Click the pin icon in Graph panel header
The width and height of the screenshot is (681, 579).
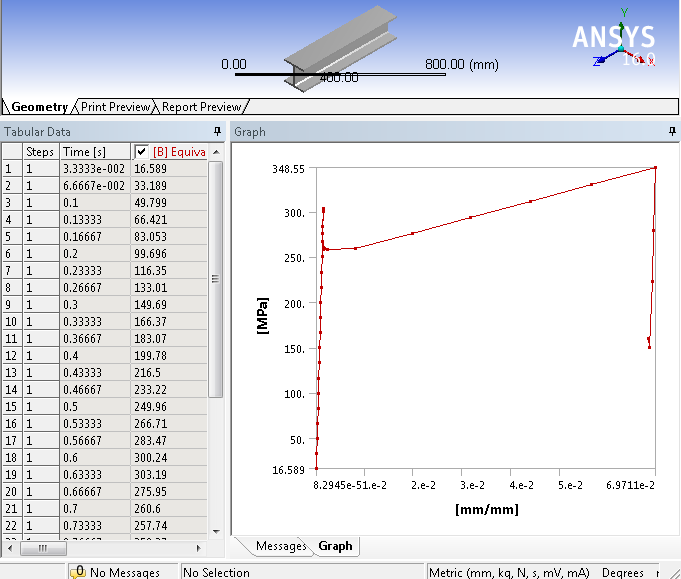pyautogui.click(x=672, y=132)
